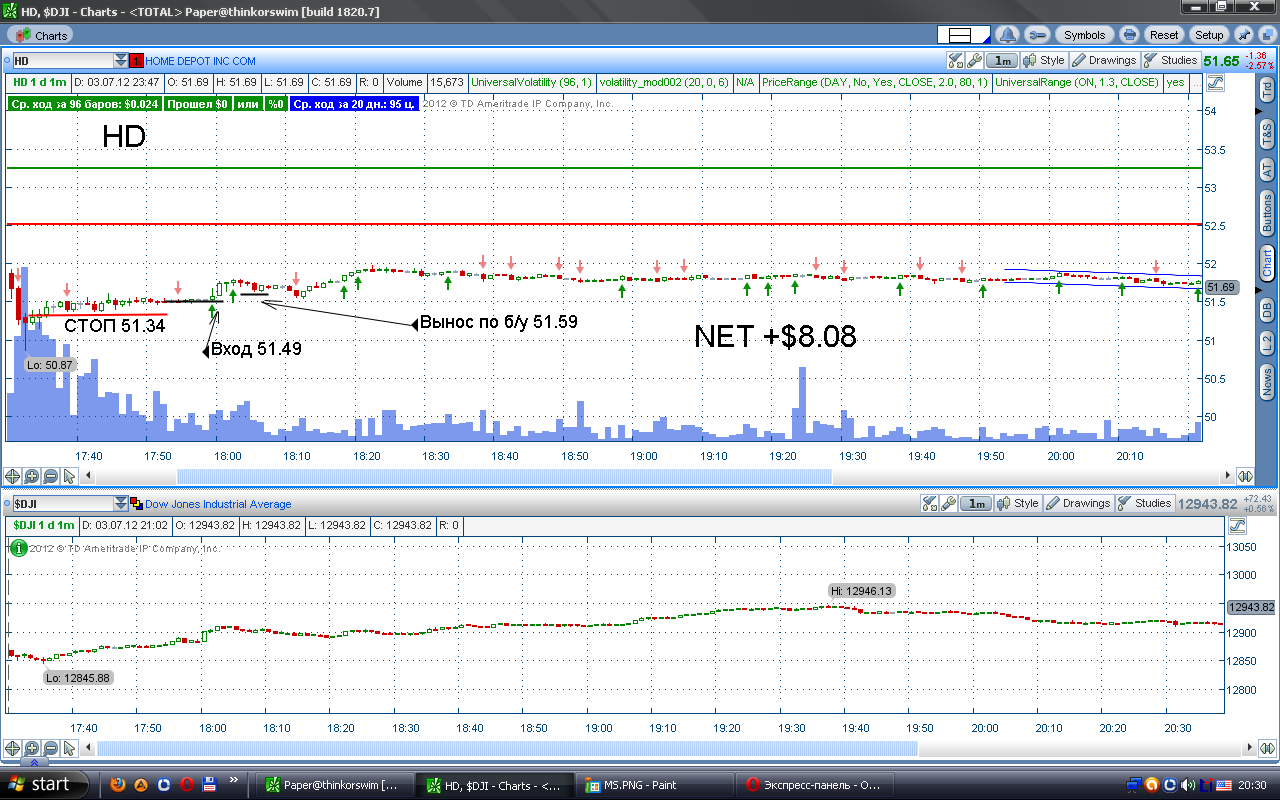The width and height of the screenshot is (1280, 800).
Task: Select the crosshair pan tool under HD chart
Action: pyautogui.click(x=12, y=476)
